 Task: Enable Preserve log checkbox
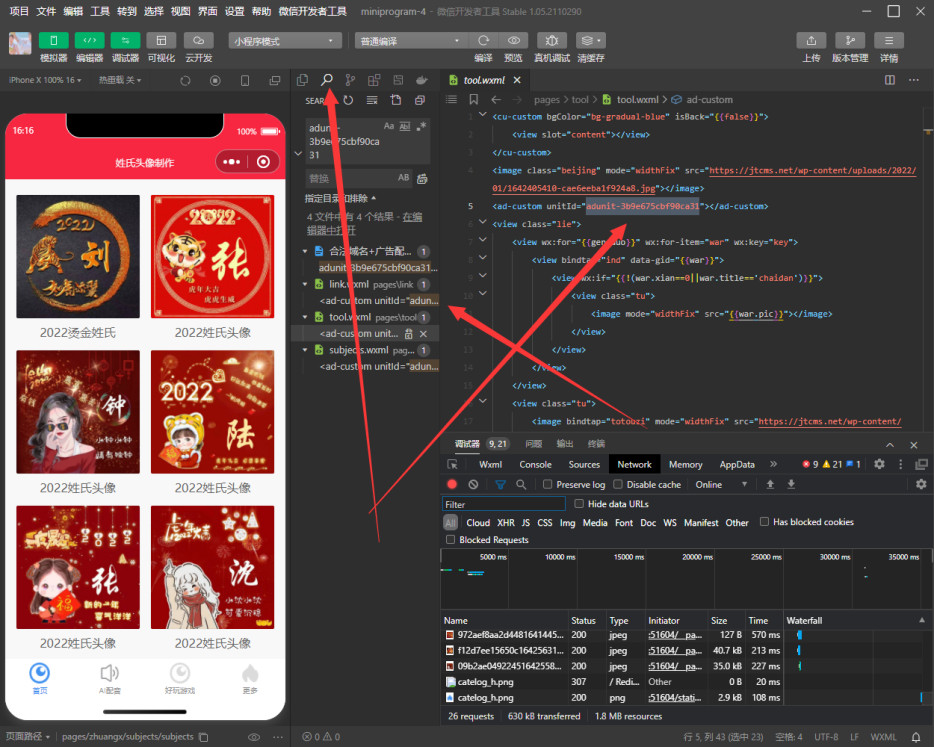[547, 484]
